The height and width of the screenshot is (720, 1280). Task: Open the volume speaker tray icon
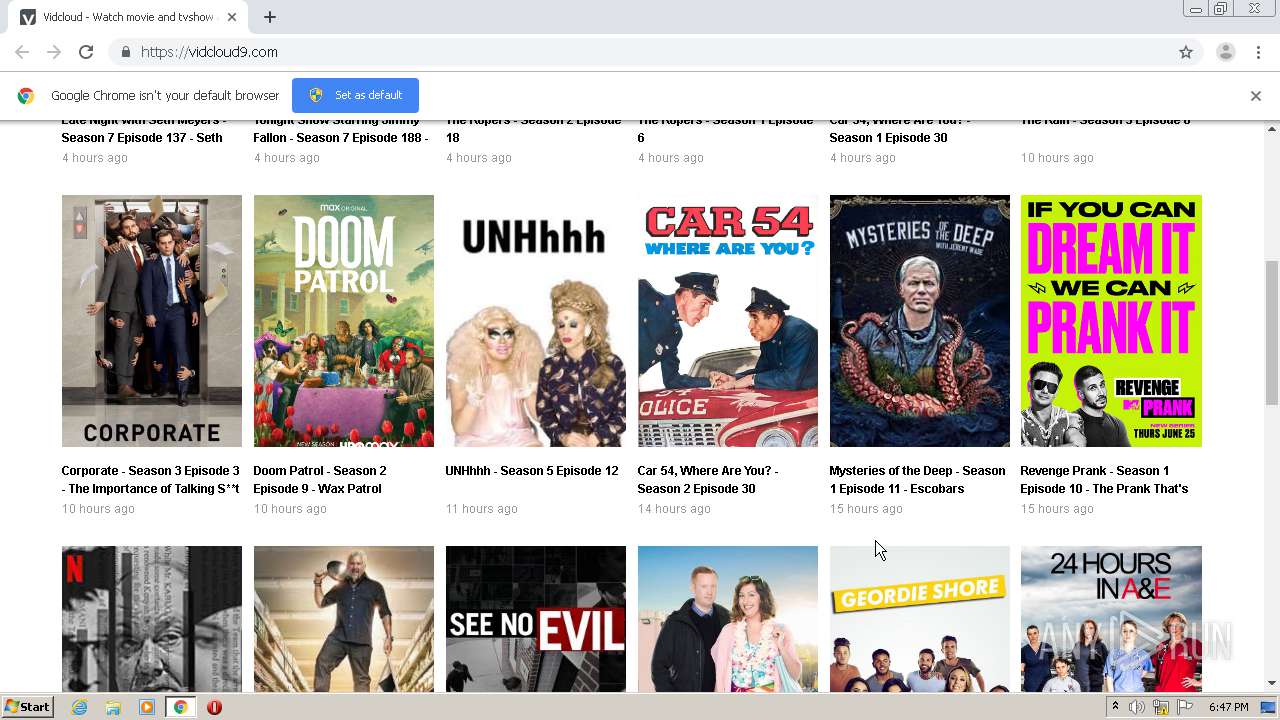coord(1137,707)
